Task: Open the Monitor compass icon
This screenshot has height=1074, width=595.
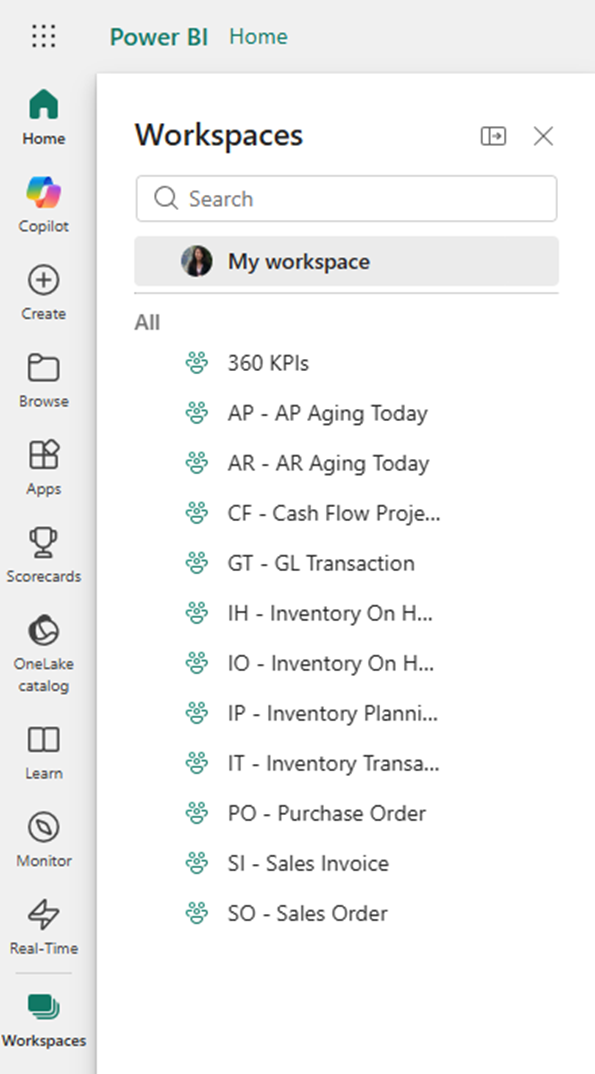Action: click(x=44, y=827)
